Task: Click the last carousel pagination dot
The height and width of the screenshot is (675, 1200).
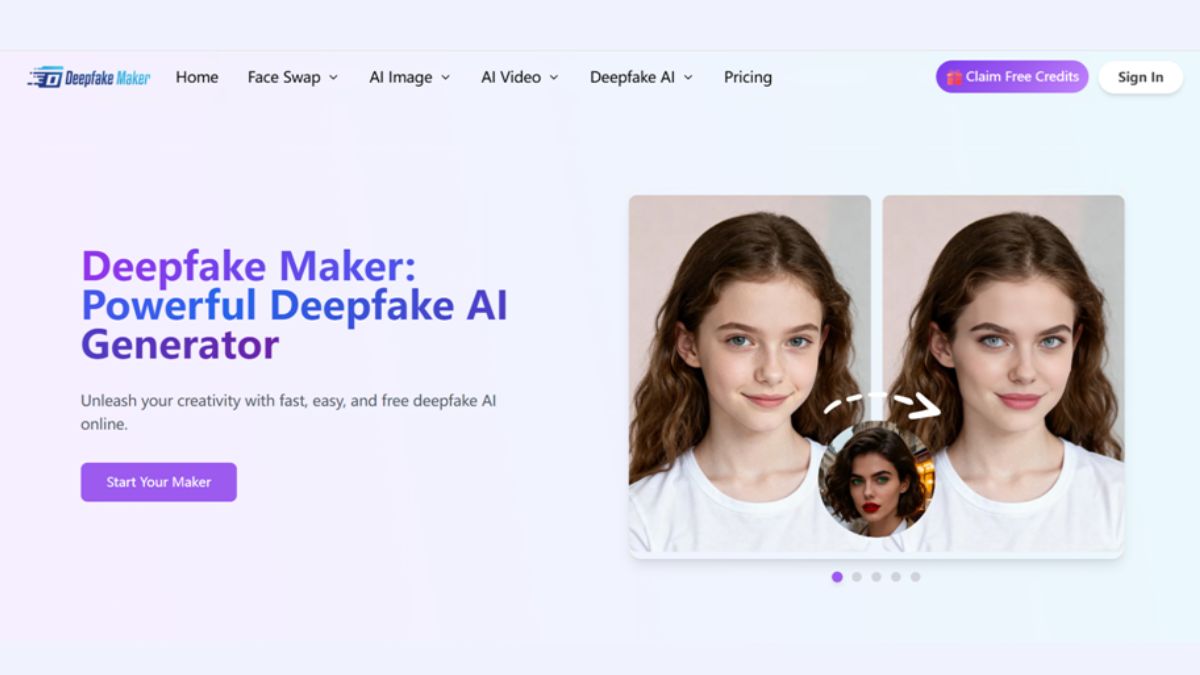Action: coord(916,577)
